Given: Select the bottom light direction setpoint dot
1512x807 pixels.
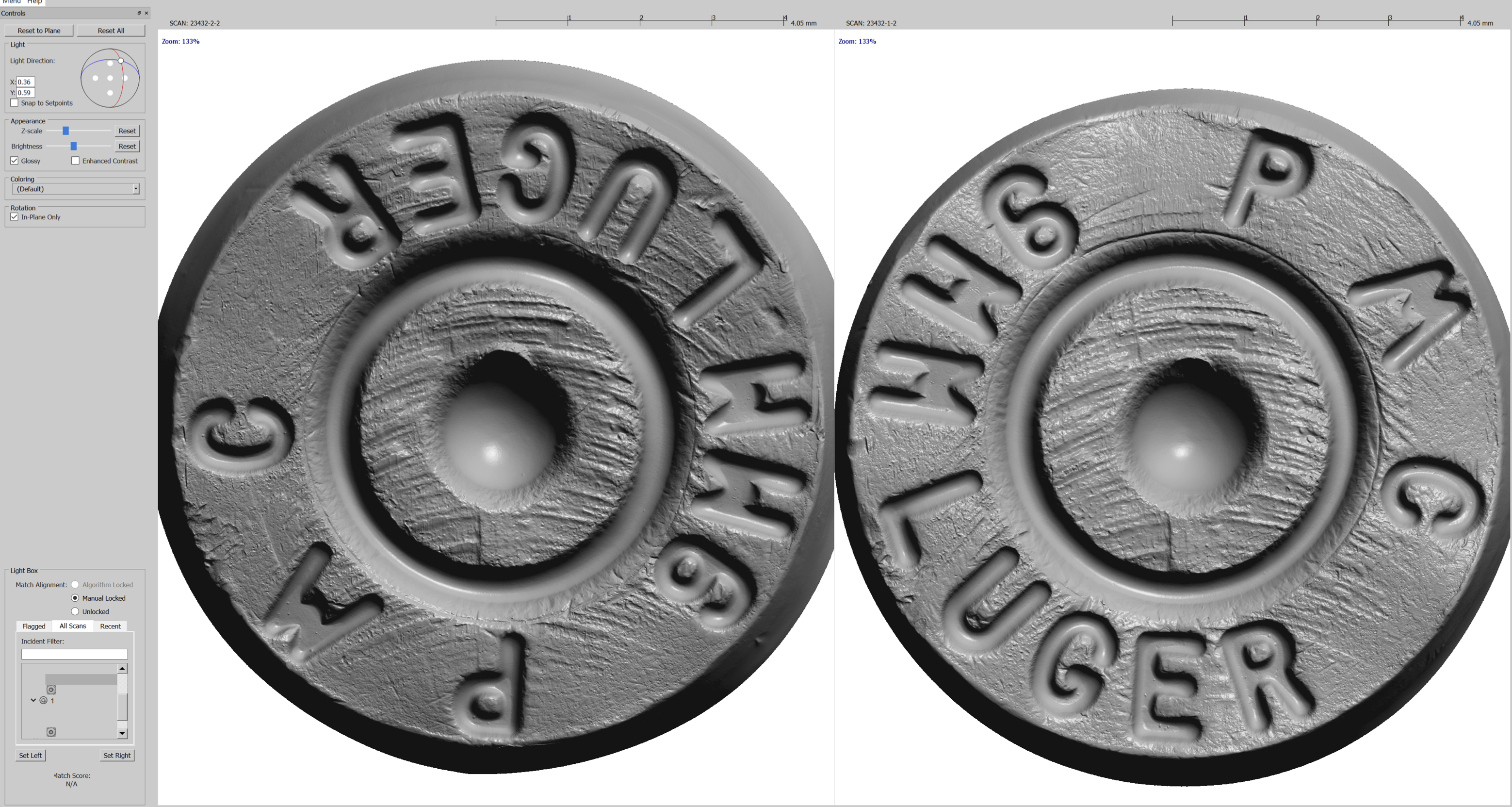Looking at the screenshot, I should (x=110, y=93).
